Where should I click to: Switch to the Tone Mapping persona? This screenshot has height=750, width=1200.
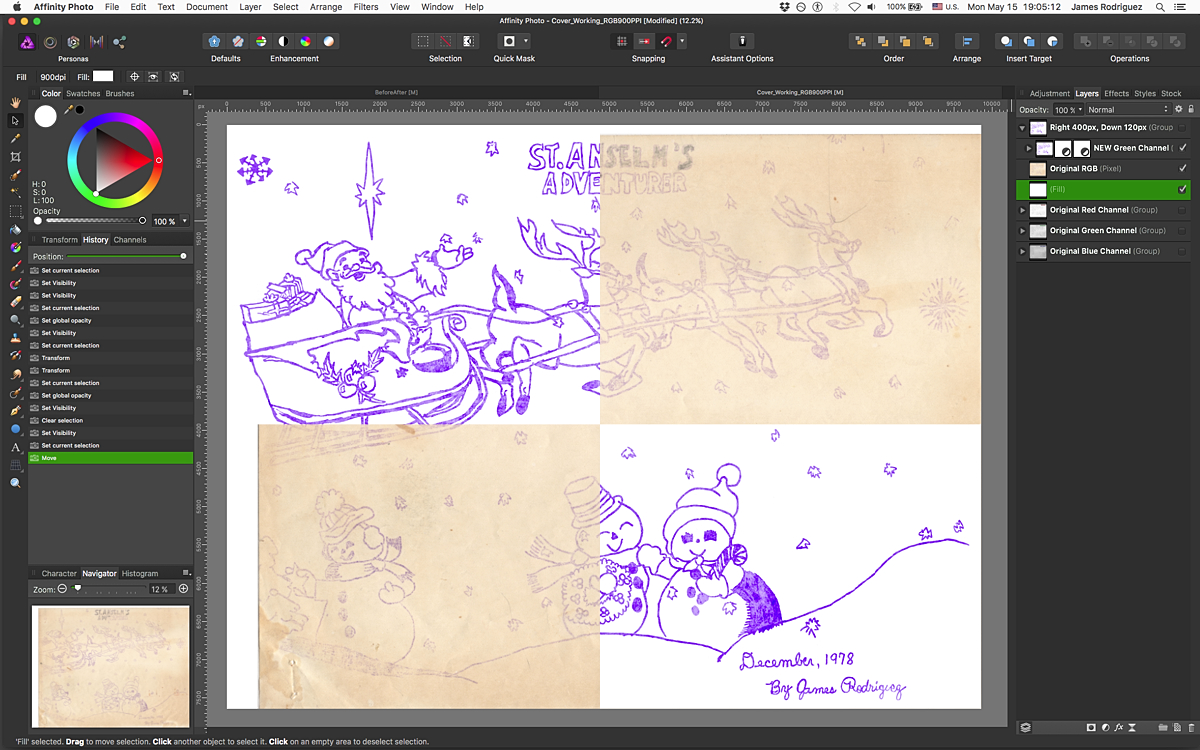tap(96, 42)
